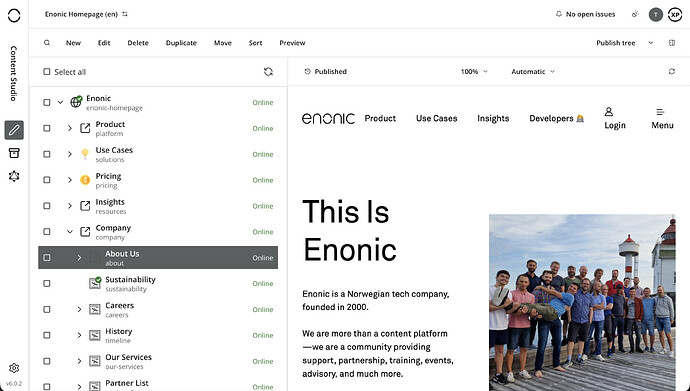The image size is (690, 391).
Task: Select the Careers tree row
Action: [x=158, y=309]
